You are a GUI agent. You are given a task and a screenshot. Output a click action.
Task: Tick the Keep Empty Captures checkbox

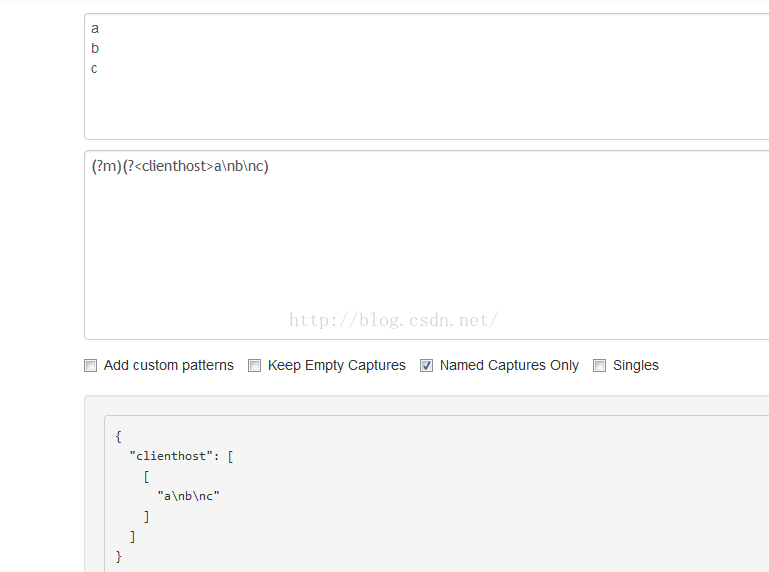(x=254, y=365)
